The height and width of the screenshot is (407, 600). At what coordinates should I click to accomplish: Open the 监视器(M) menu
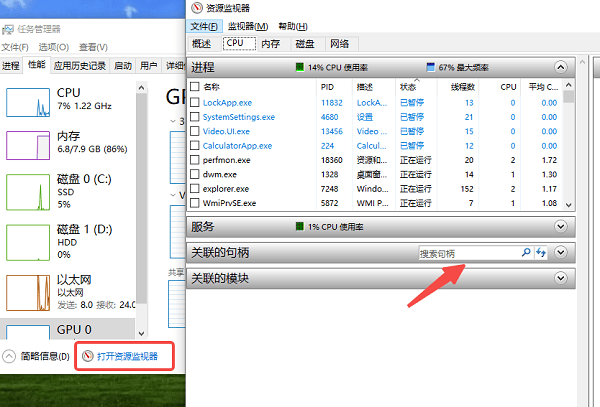click(248, 26)
